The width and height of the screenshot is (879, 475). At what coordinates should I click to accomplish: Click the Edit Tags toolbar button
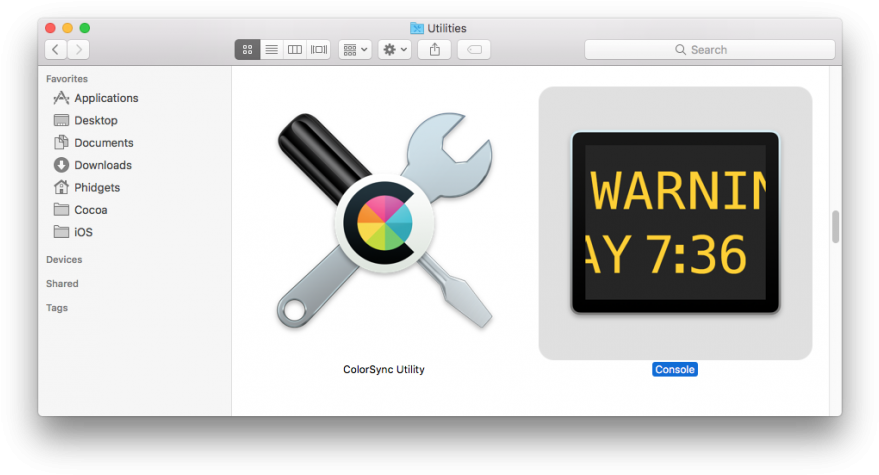pos(474,49)
